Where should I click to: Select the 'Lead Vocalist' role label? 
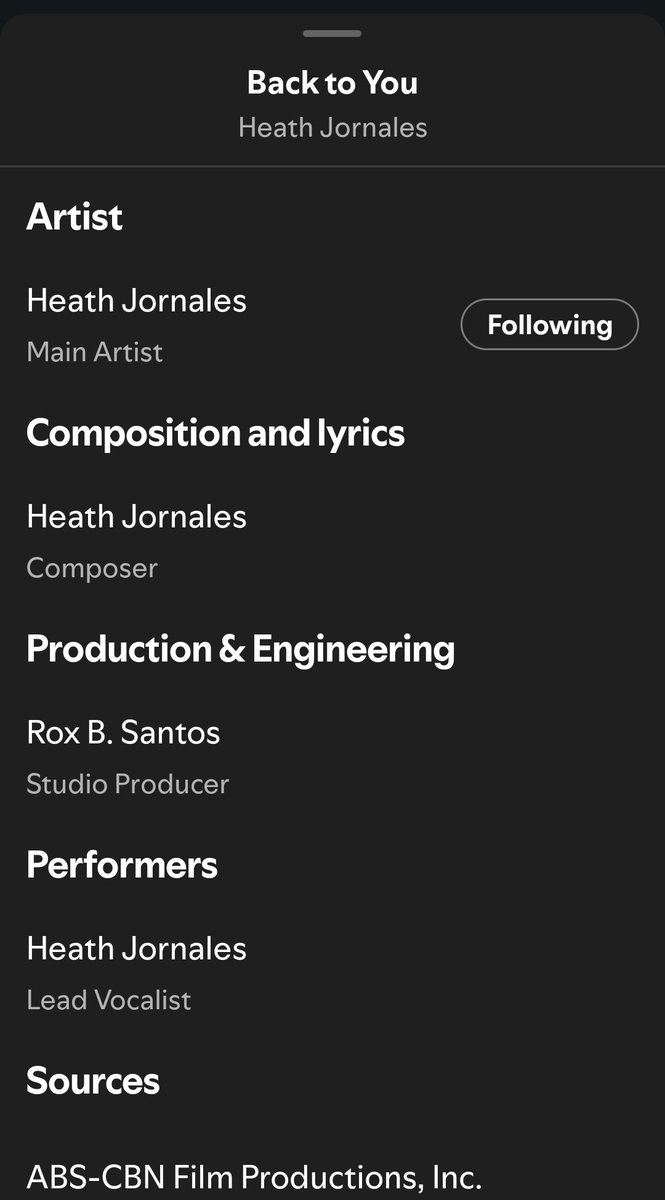[108, 1000]
